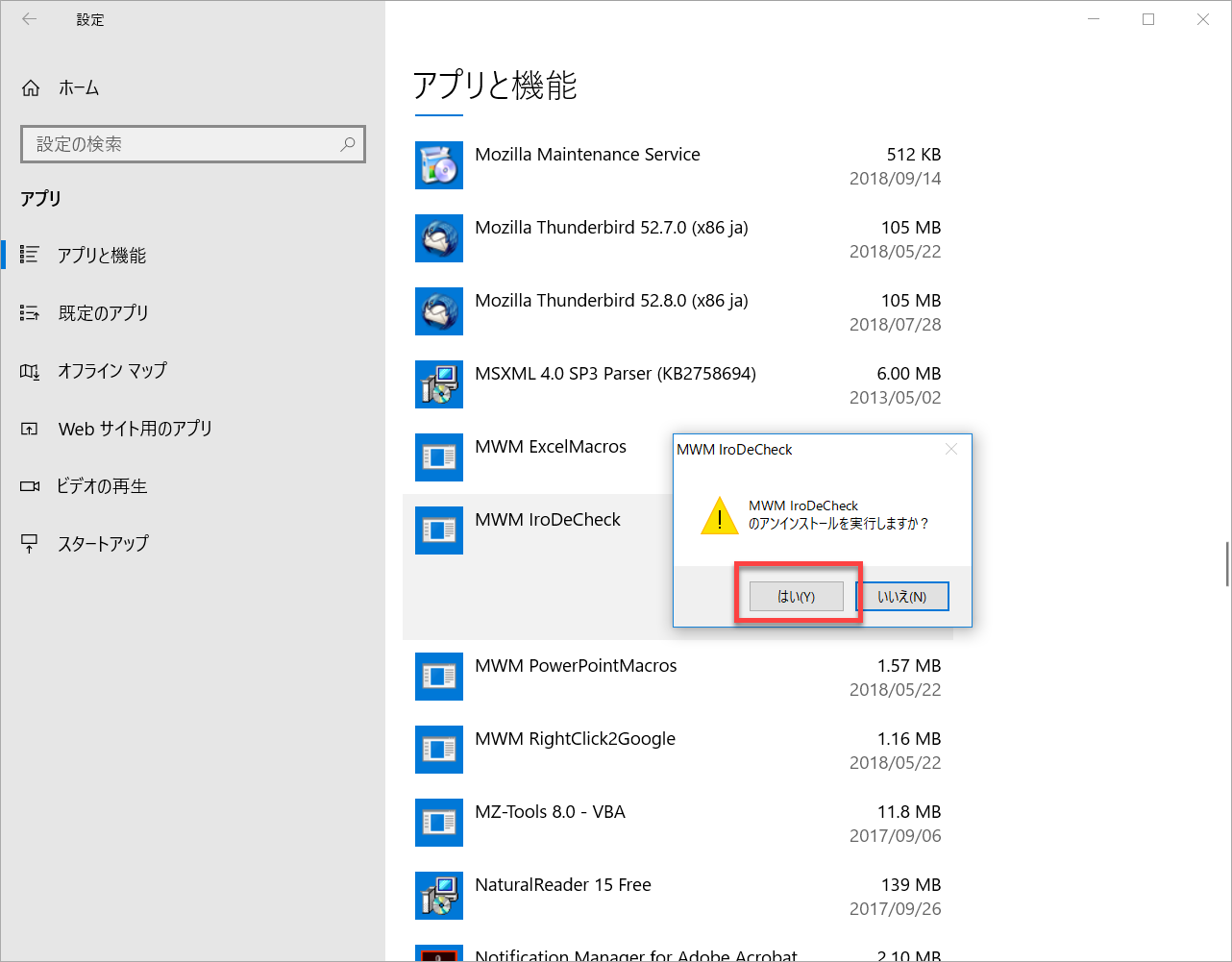This screenshot has height=962, width=1232.
Task: Click the back arrow in settings title bar
Action: click(x=30, y=19)
